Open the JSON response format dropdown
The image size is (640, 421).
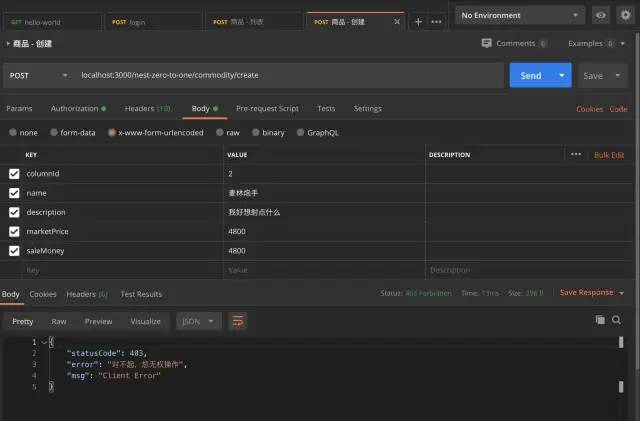click(x=199, y=321)
